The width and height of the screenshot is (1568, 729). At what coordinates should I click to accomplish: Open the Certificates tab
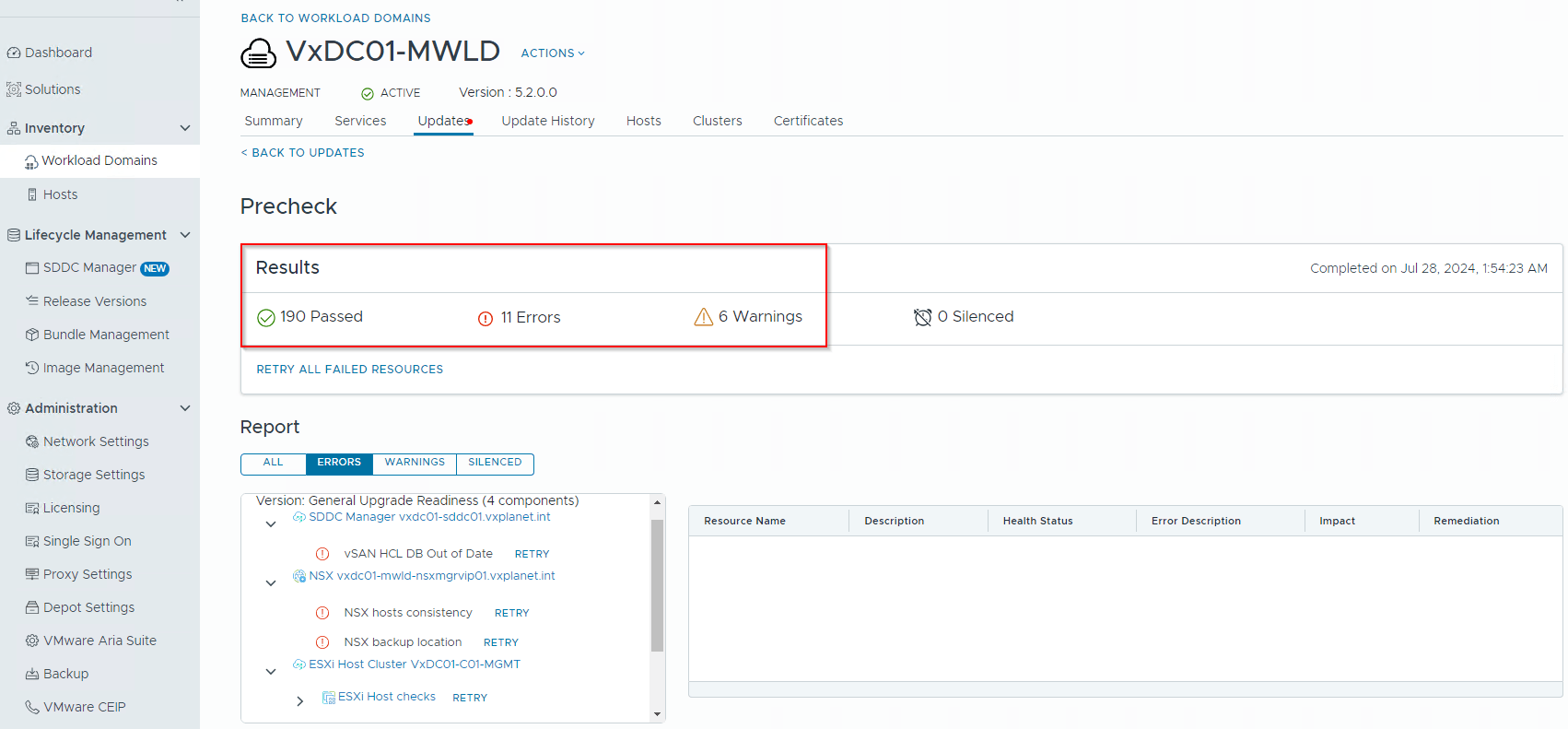tap(808, 121)
